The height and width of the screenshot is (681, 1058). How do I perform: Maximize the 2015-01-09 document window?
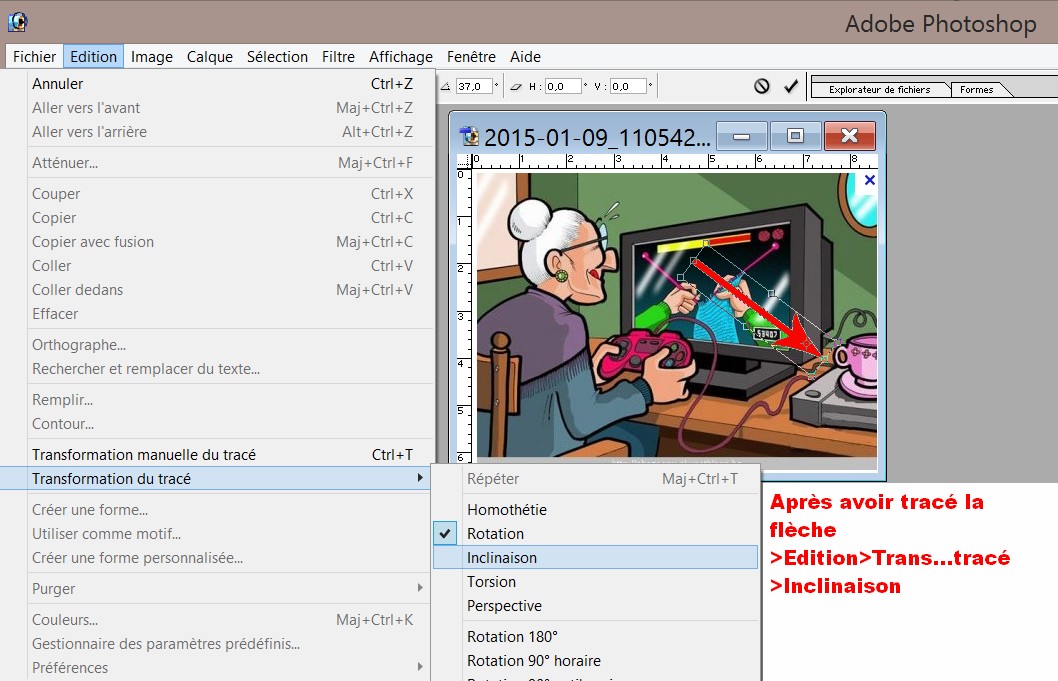[x=796, y=136]
